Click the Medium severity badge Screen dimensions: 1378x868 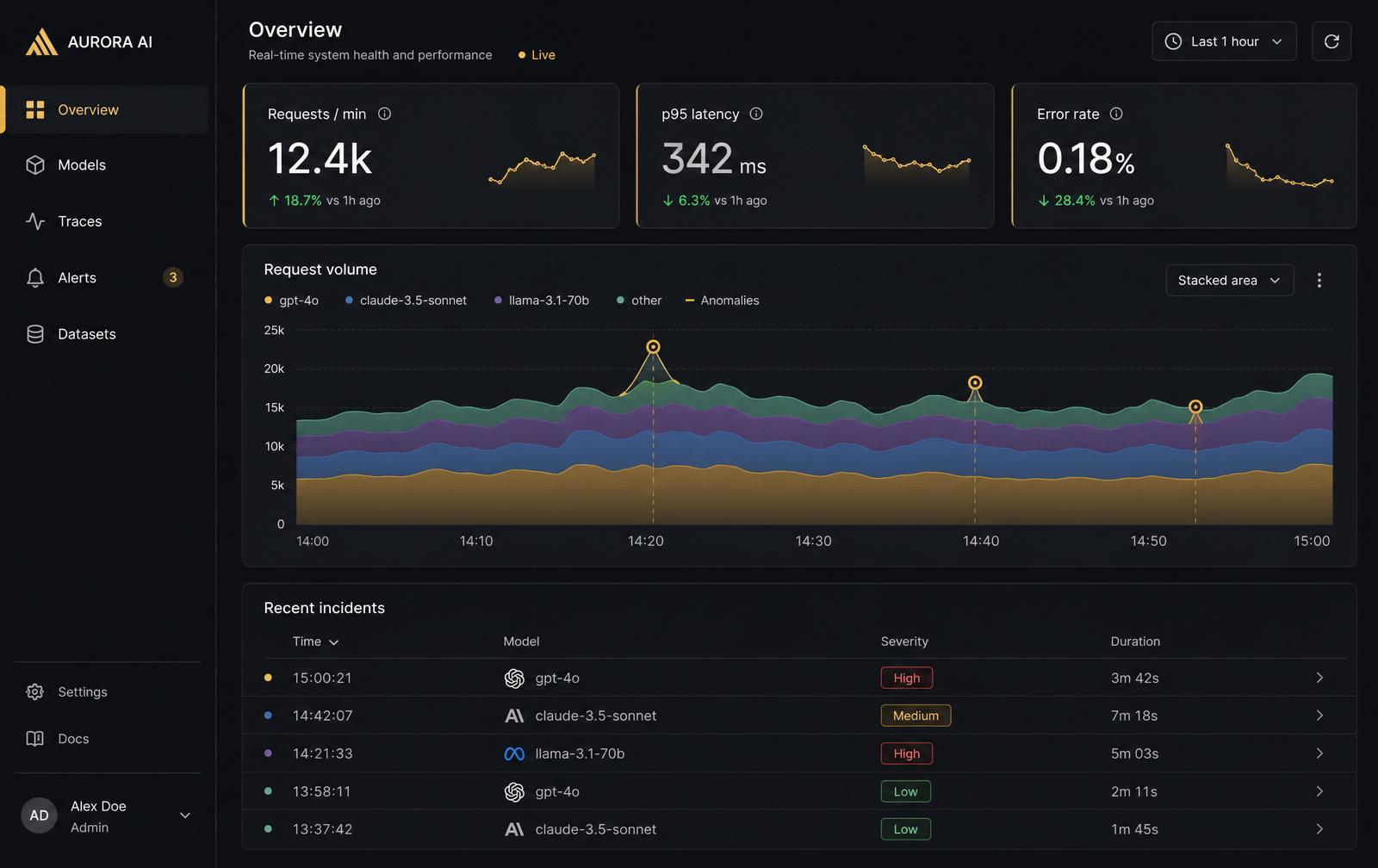(916, 716)
